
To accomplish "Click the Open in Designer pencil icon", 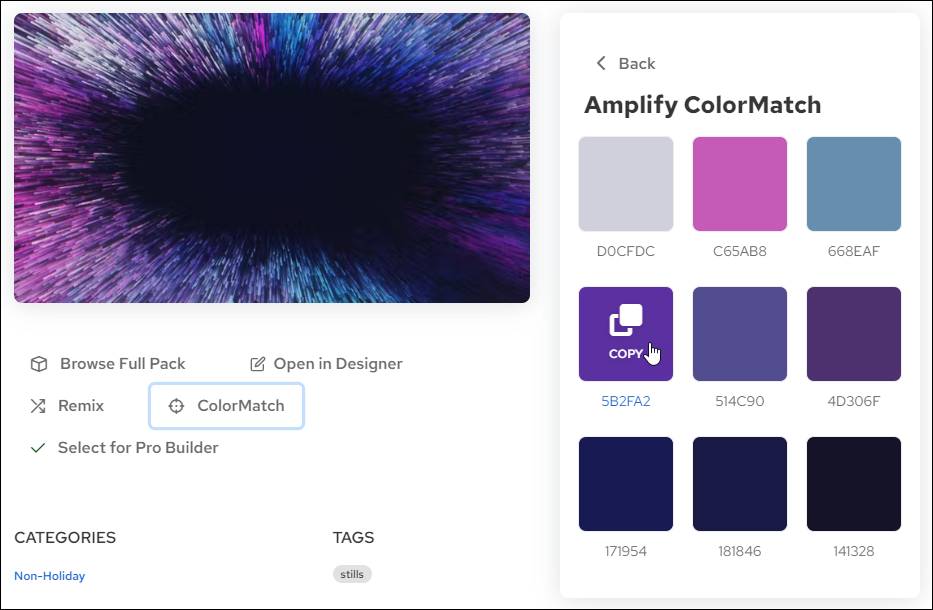I will coord(258,364).
